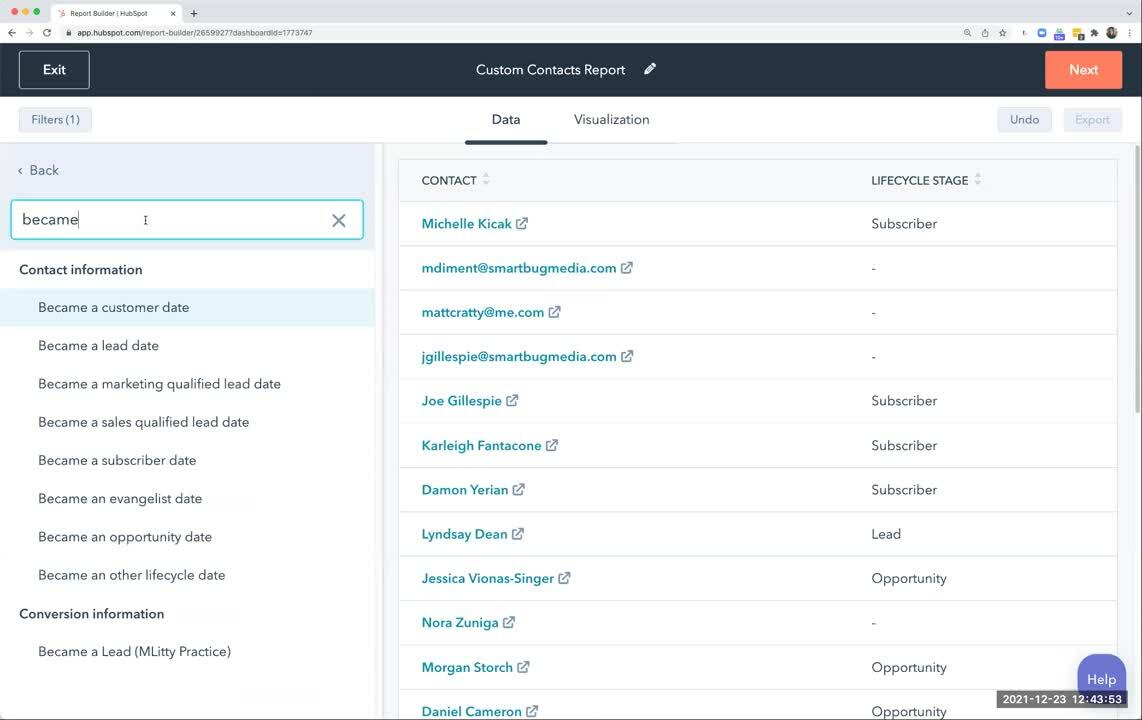Image resolution: width=1142 pixels, height=720 pixels.
Task: Click the browser zoom magnifier icon
Action: click(x=967, y=33)
